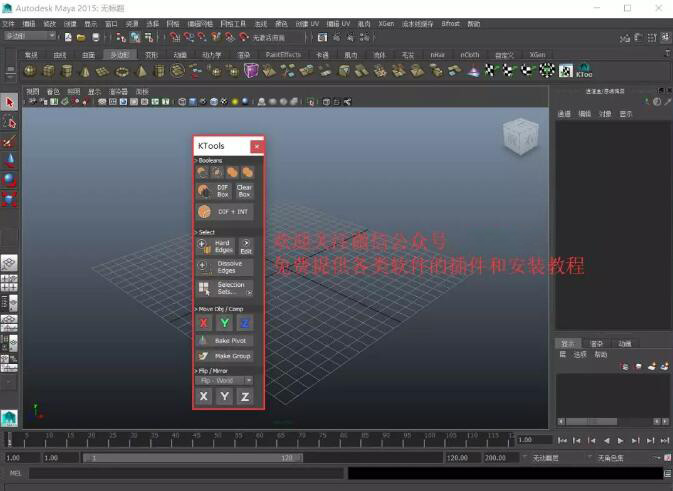Create a new scene from status line
The image size is (673, 491).
pos(68,38)
